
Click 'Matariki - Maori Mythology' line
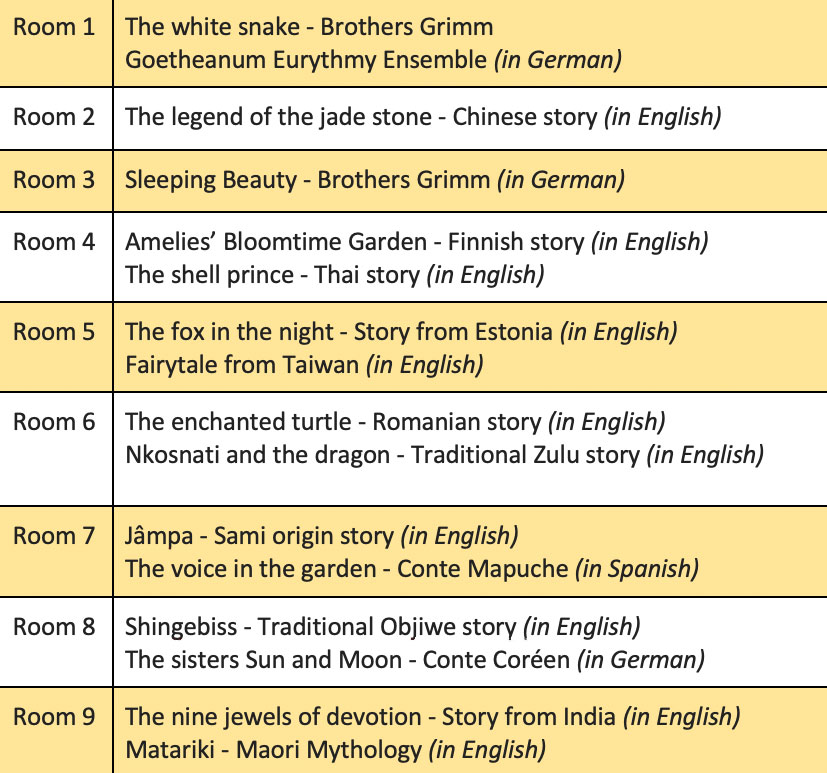click(335, 748)
